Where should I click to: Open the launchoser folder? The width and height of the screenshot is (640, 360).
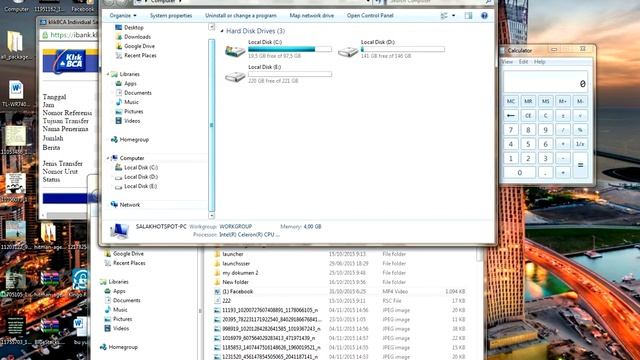pos(232,263)
